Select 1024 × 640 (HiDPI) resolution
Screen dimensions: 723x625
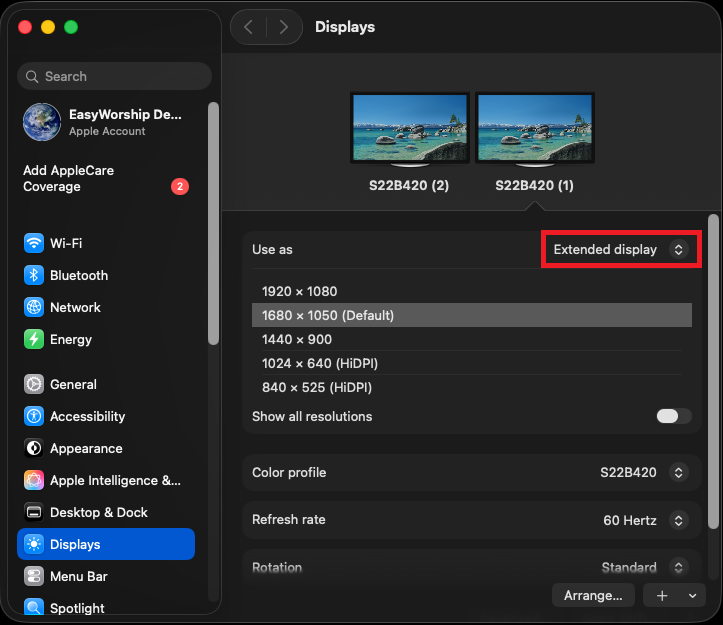coord(472,363)
